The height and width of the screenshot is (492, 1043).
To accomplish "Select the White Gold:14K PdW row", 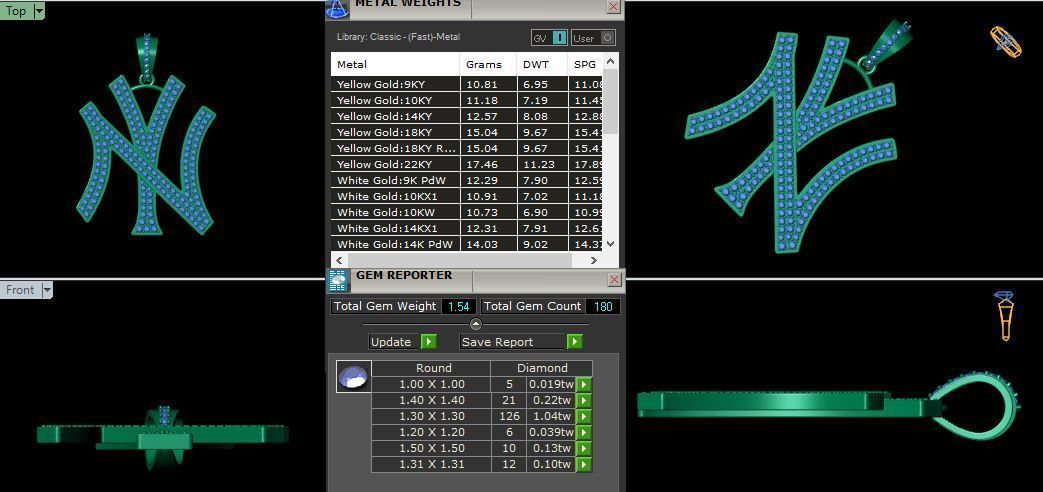I will coord(467,244).
